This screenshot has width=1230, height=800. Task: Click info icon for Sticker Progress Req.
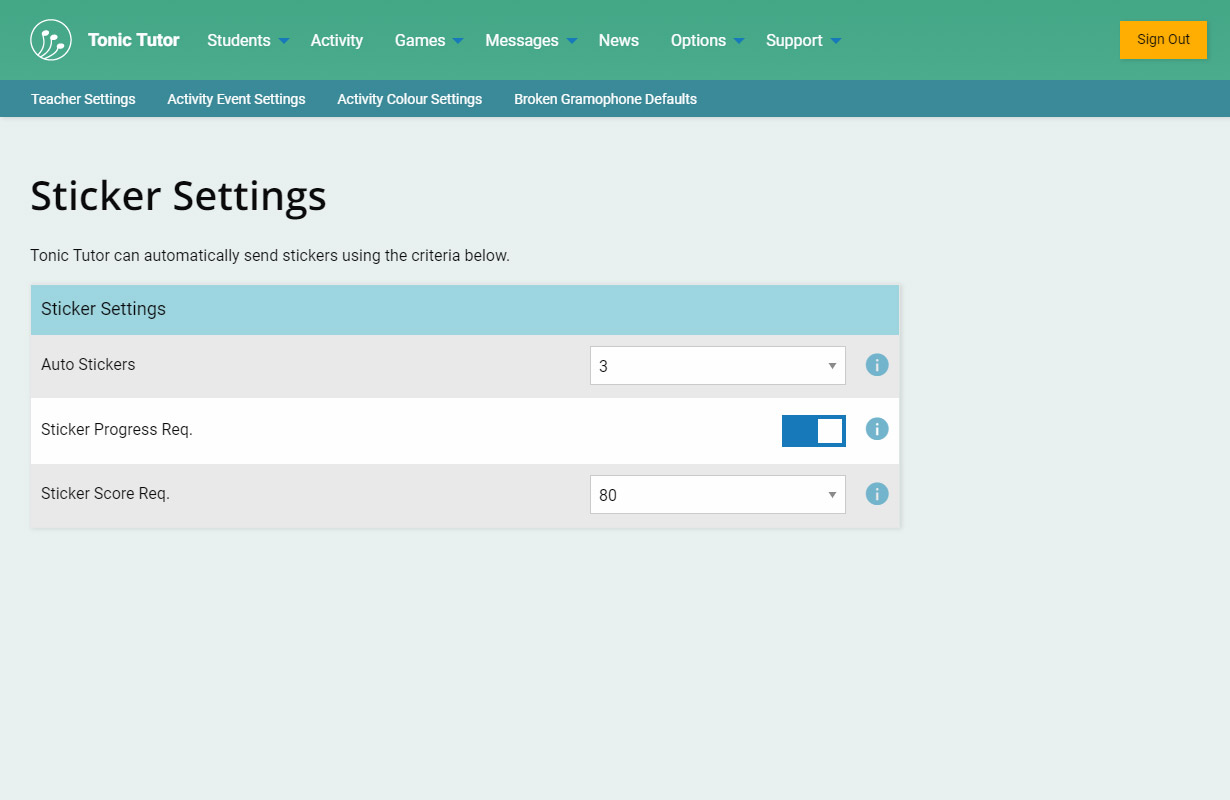(x=877, y=429)
